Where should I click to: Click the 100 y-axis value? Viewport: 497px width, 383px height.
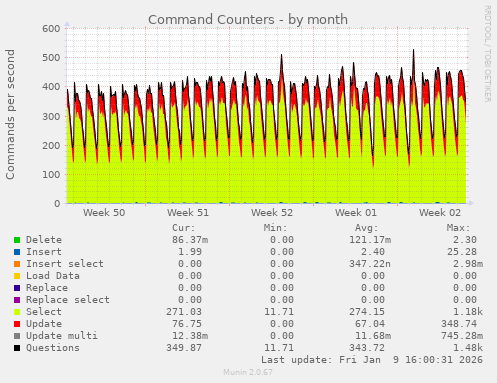51,175
